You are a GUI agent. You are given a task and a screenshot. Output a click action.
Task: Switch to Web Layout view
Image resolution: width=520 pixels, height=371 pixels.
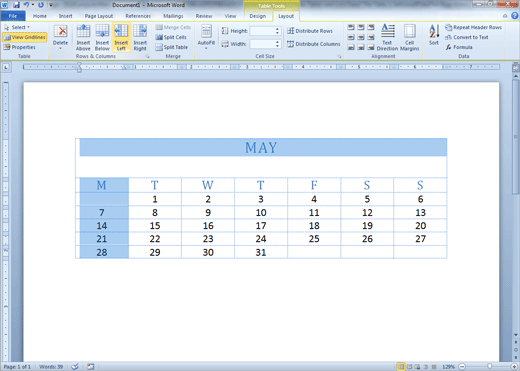(x=417, y=367)
